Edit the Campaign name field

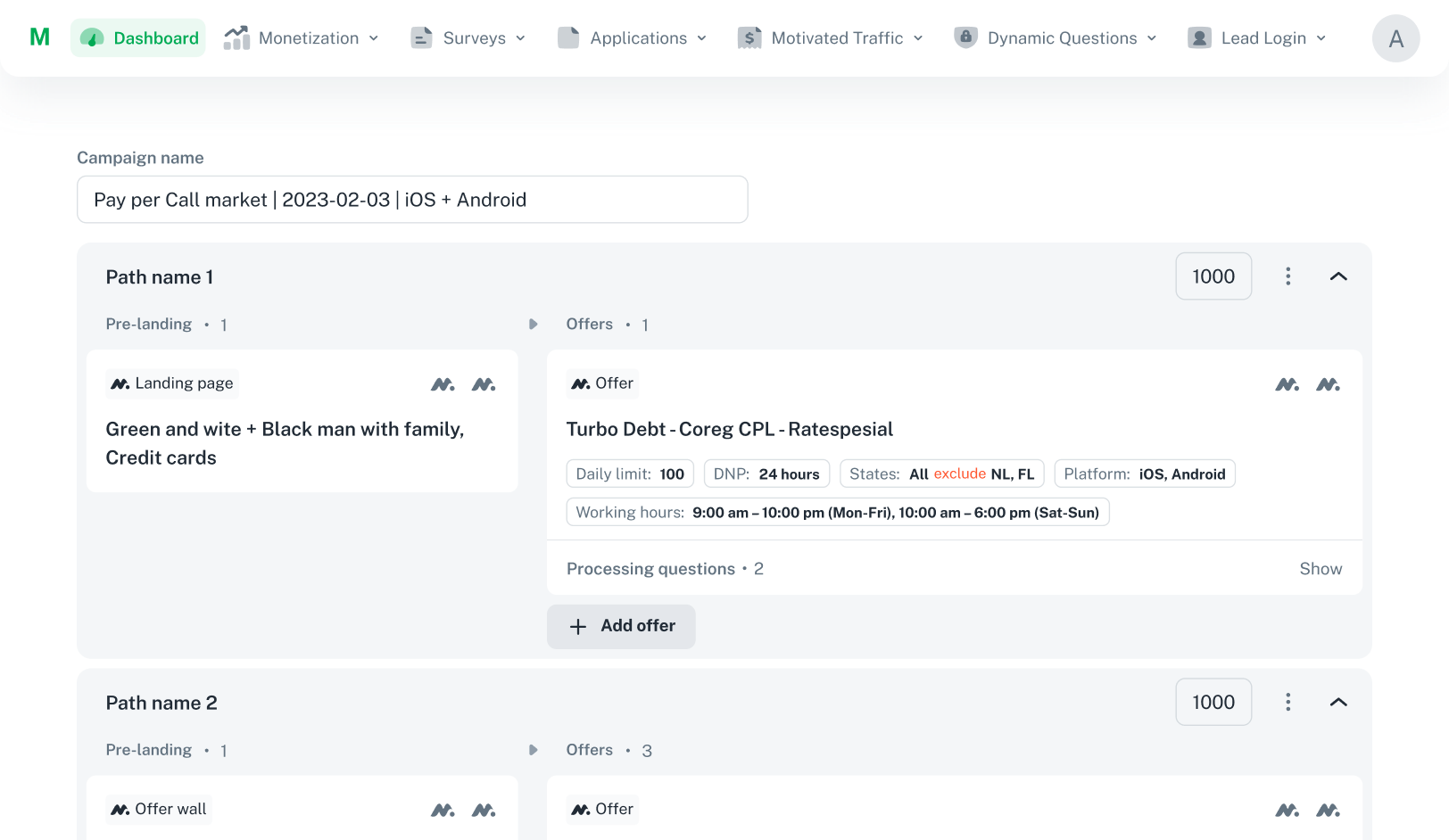click(x=412, y=200)
